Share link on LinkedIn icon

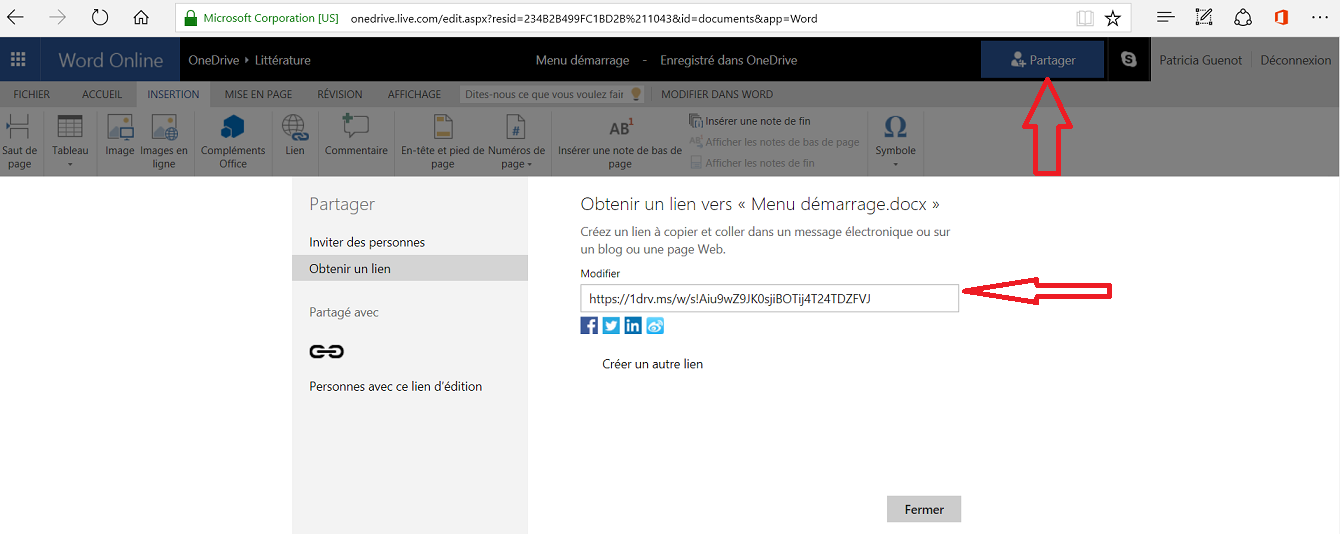pos(633,325)
